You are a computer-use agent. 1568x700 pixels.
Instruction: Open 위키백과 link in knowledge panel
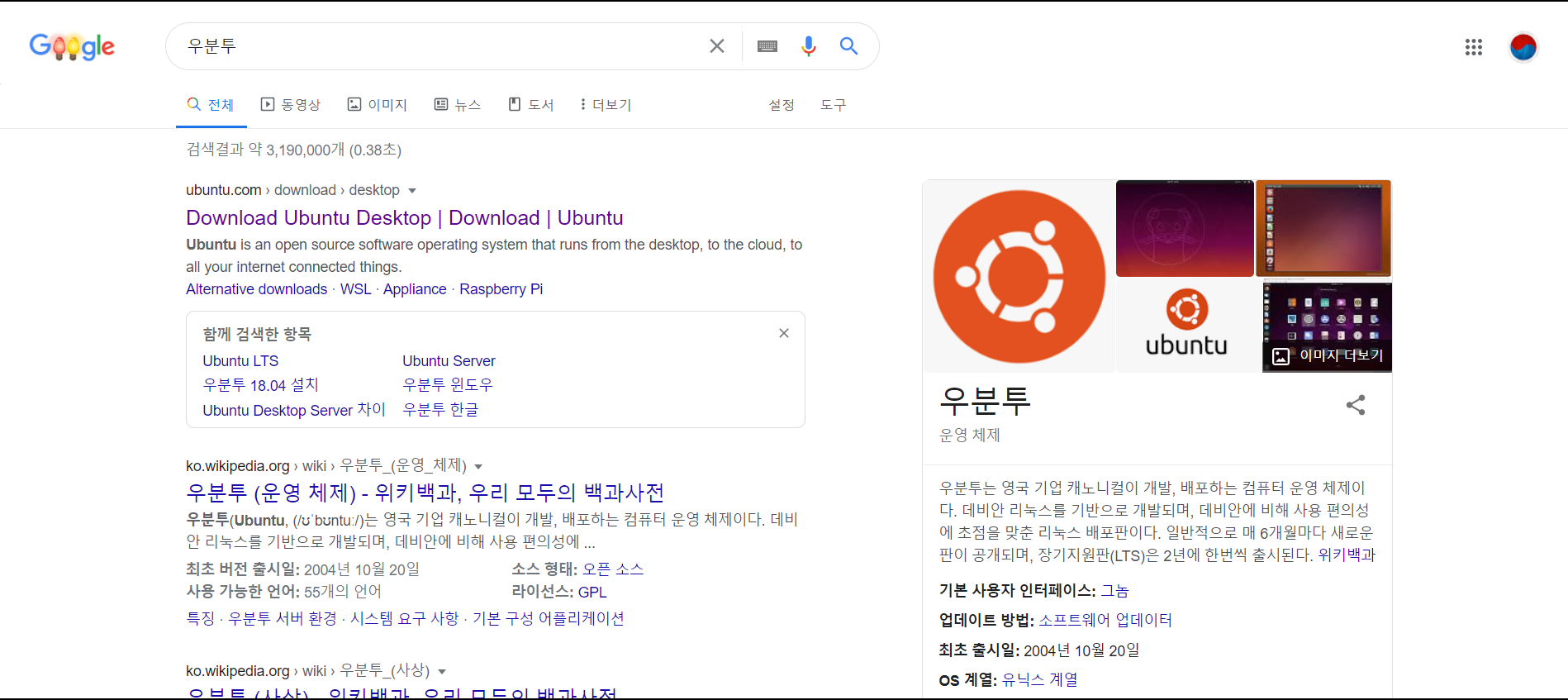pyautogui.click(x=1347, y=555)
